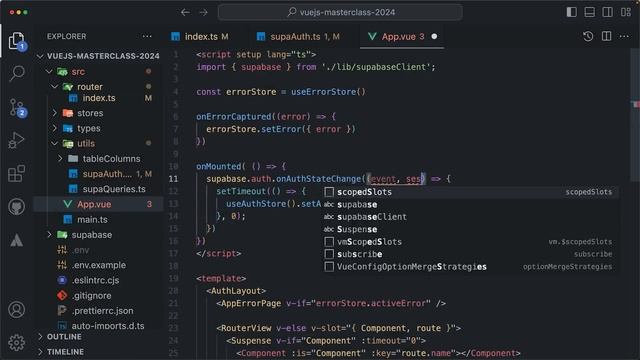Switch to the supaAuth.ts tab
640x360 pixels.
pos(299,36)
